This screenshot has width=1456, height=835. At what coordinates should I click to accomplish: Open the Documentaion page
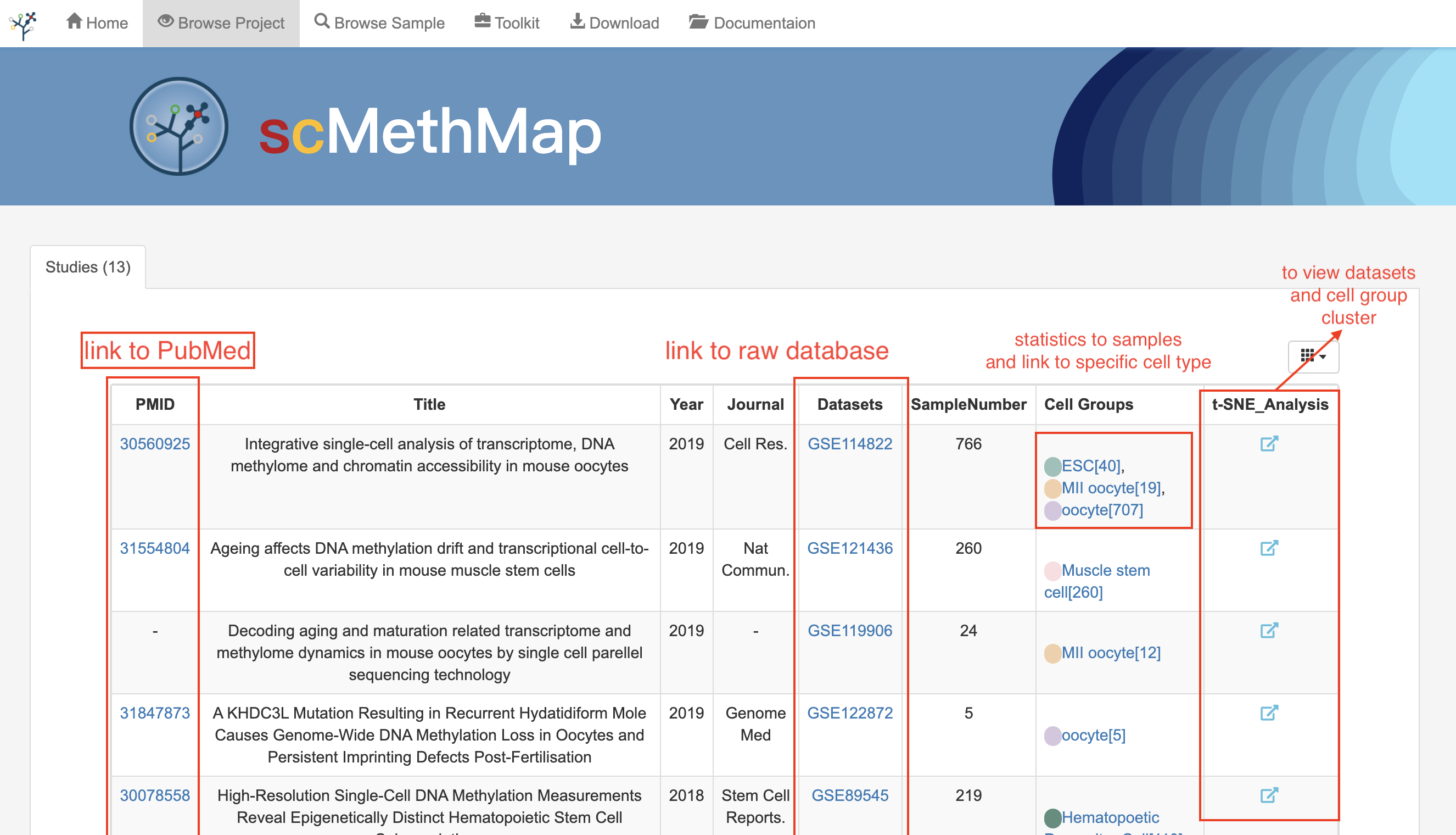tap(752, 23)
